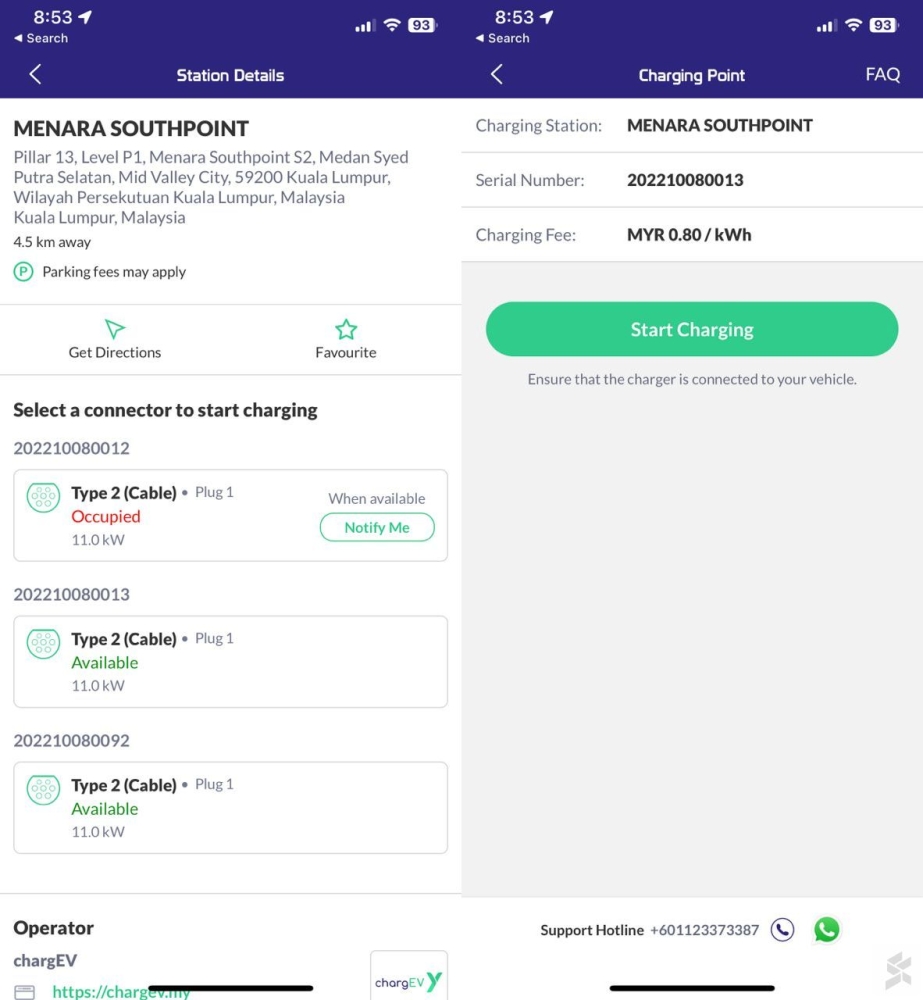
Task: Tap the Get Directions arrow icon
Action: [114, 329]
